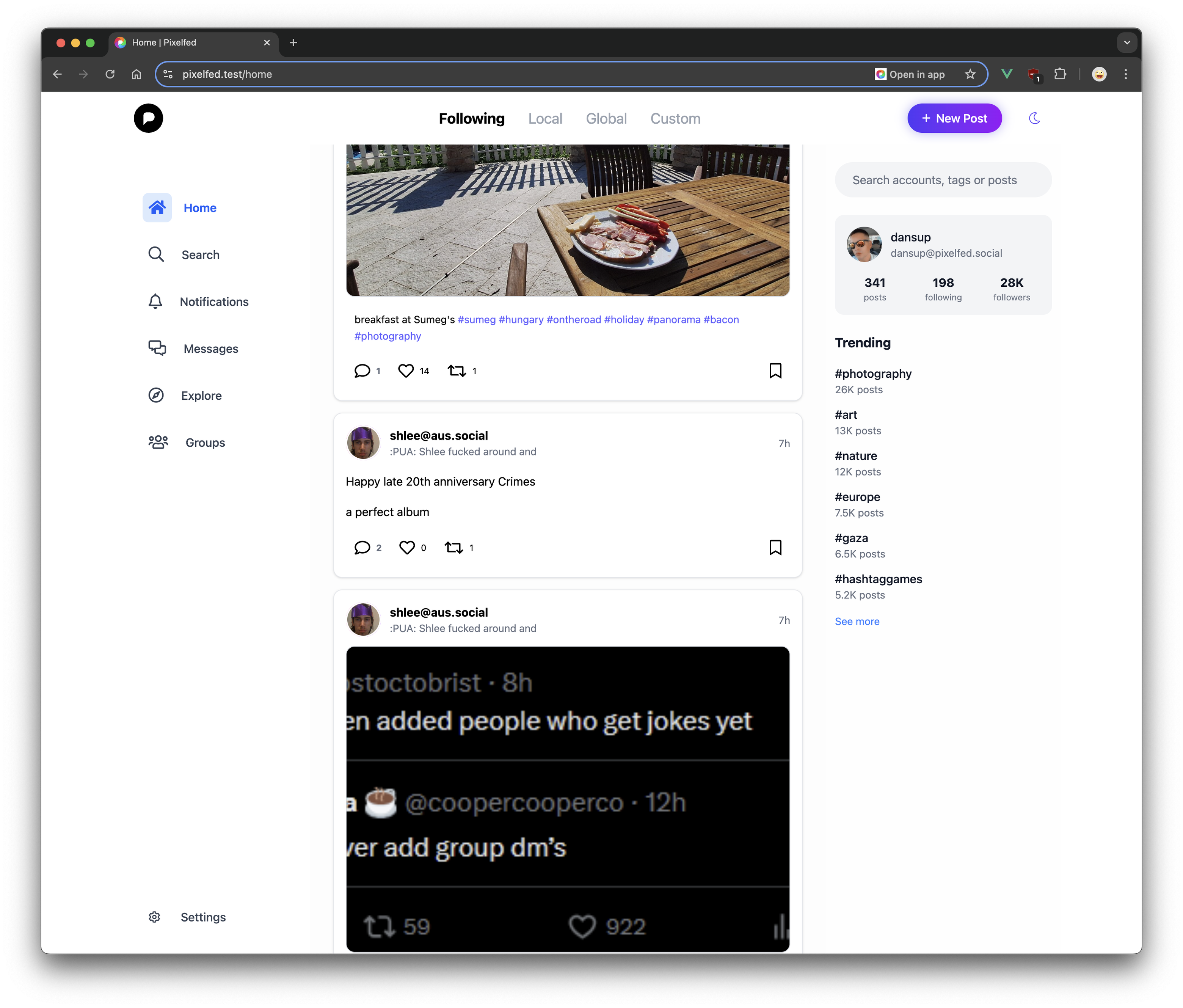Boost the breakfast at Sumeg's post
The image size is (1183, 1008).
coord(457,371)
